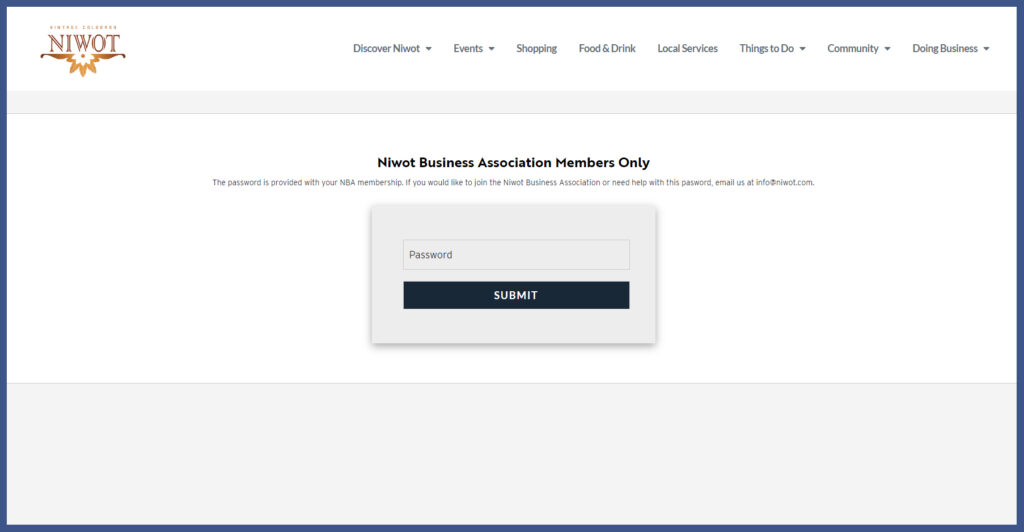Viewport: 1024px width, 532px height.
Task: Focus the Password input field
Action: [516, 255]
